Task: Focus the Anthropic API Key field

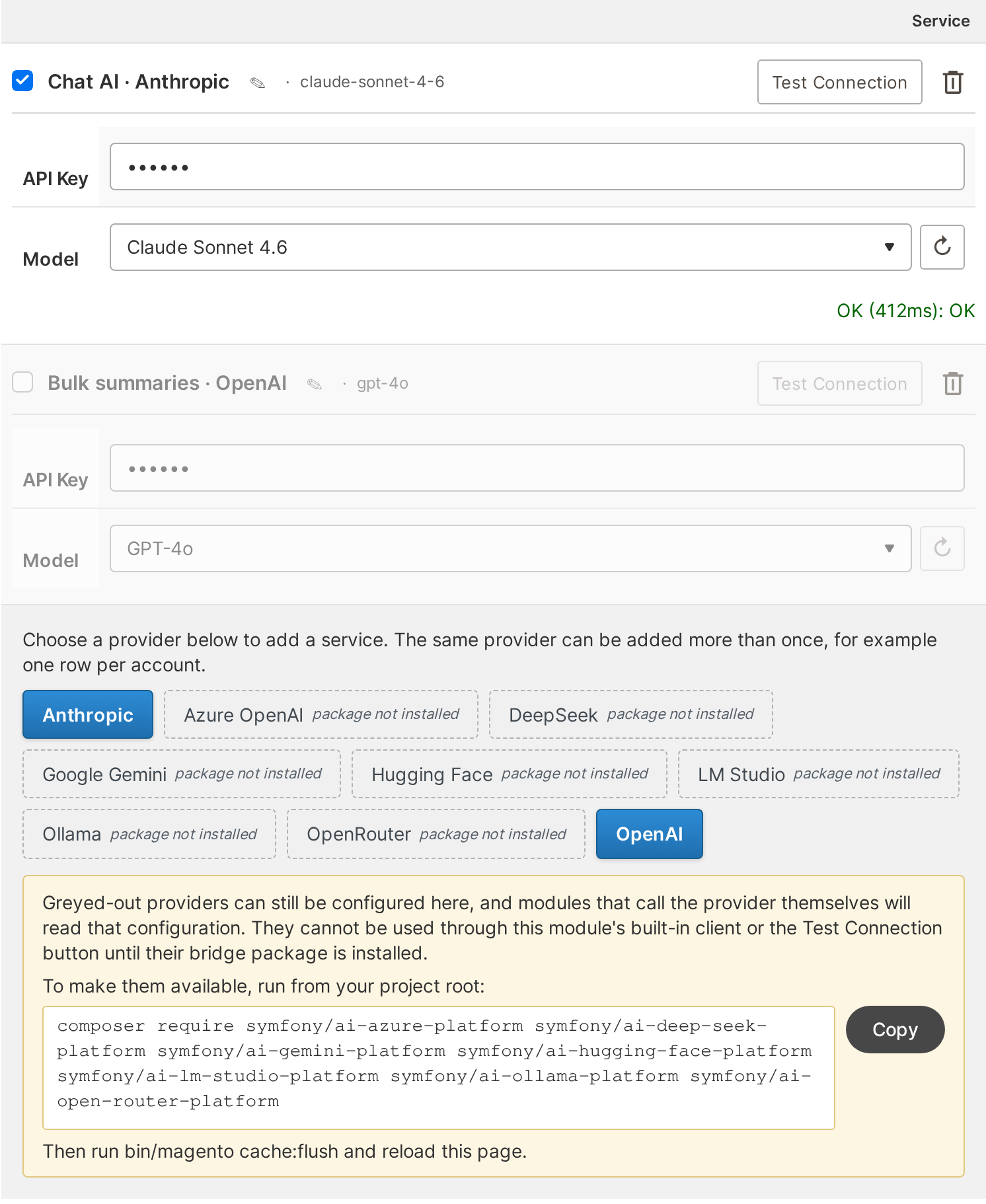Action: (x=537, y=167)
